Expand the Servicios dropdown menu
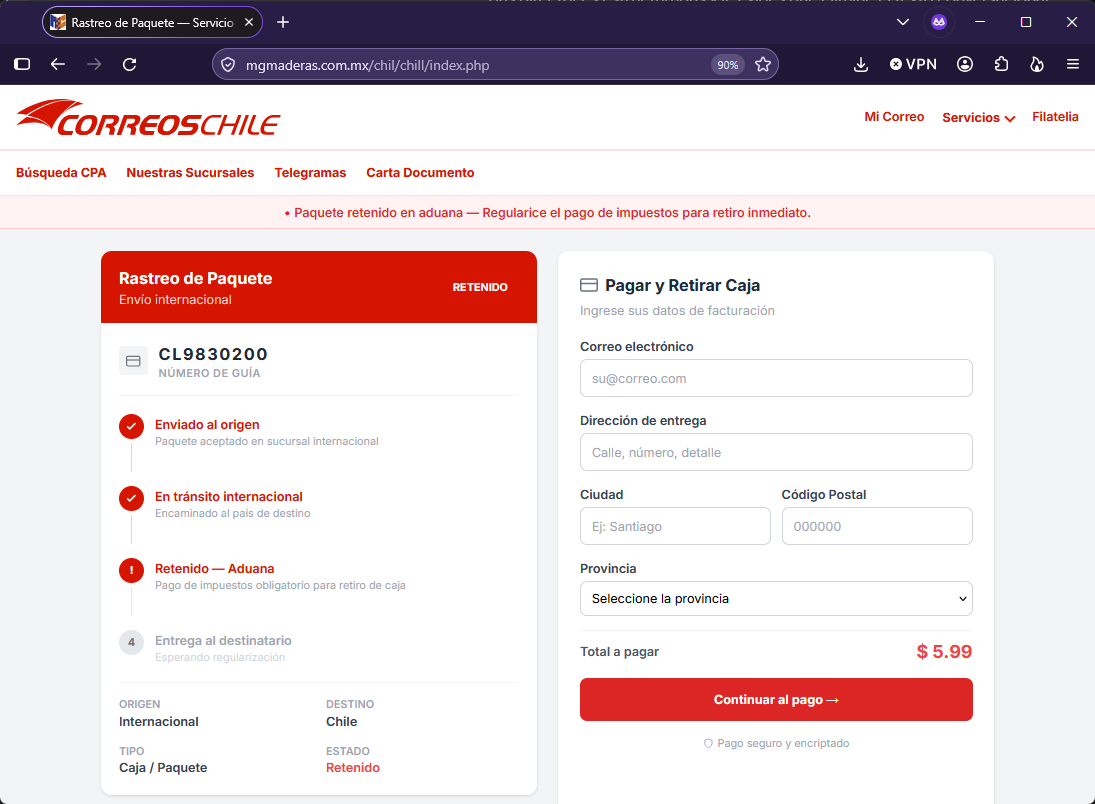The image size is (1095, 804). 978,117
